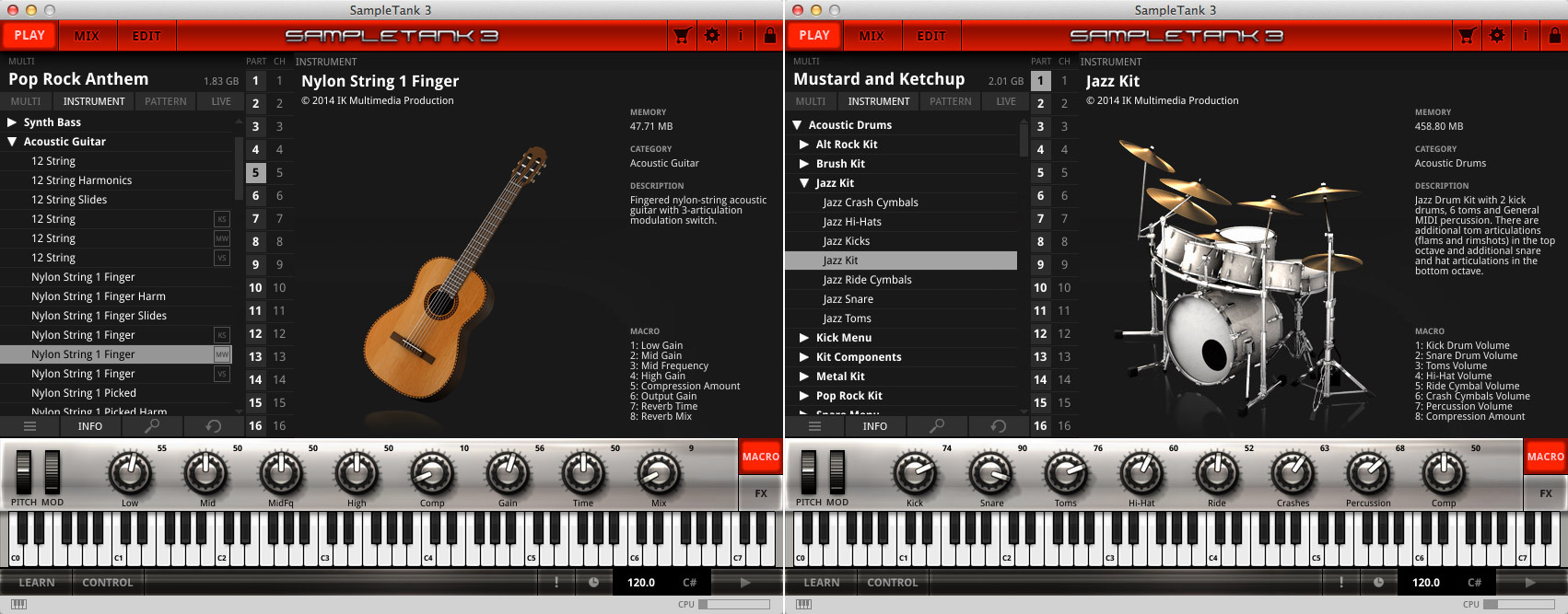
Task: Toggle LEARN mode in left window
Action: click(x=37, y=583)
